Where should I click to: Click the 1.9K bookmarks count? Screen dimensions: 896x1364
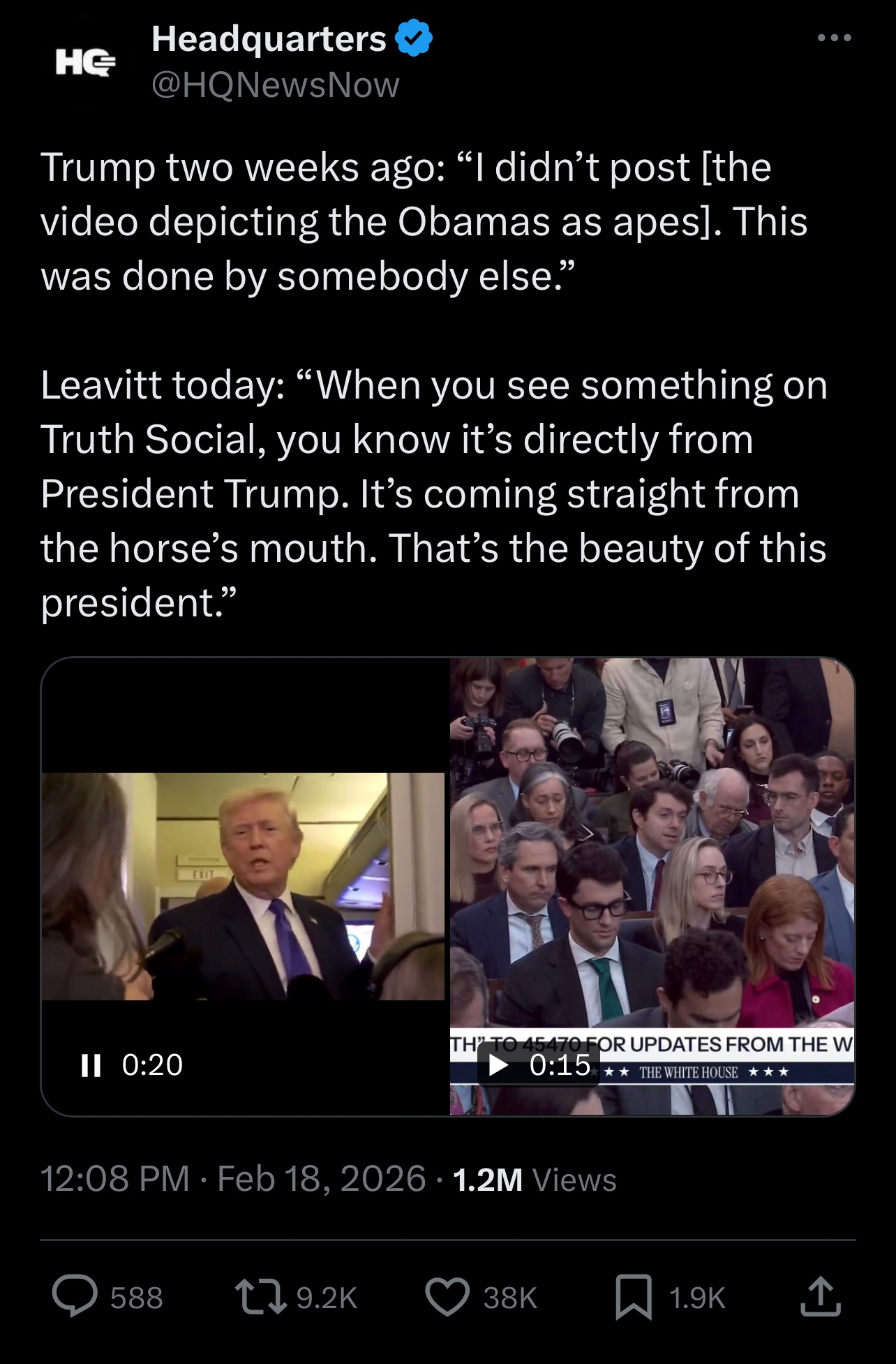tap(697, 1298)
